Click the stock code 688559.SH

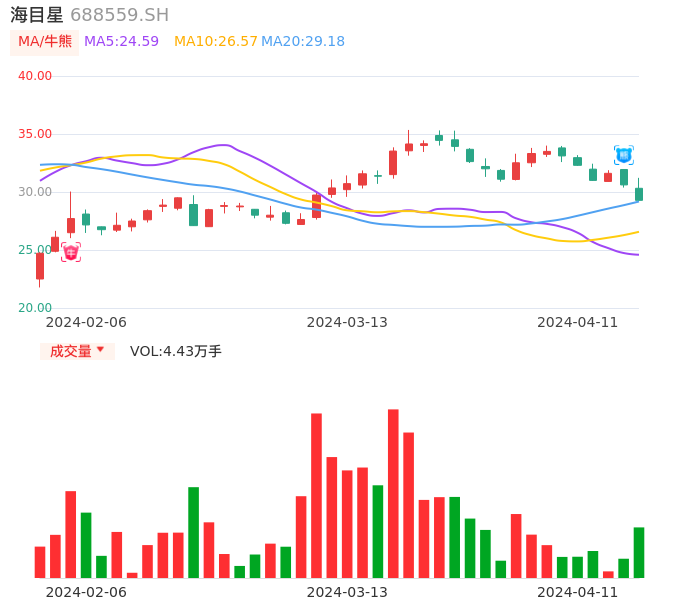(119, 15)
